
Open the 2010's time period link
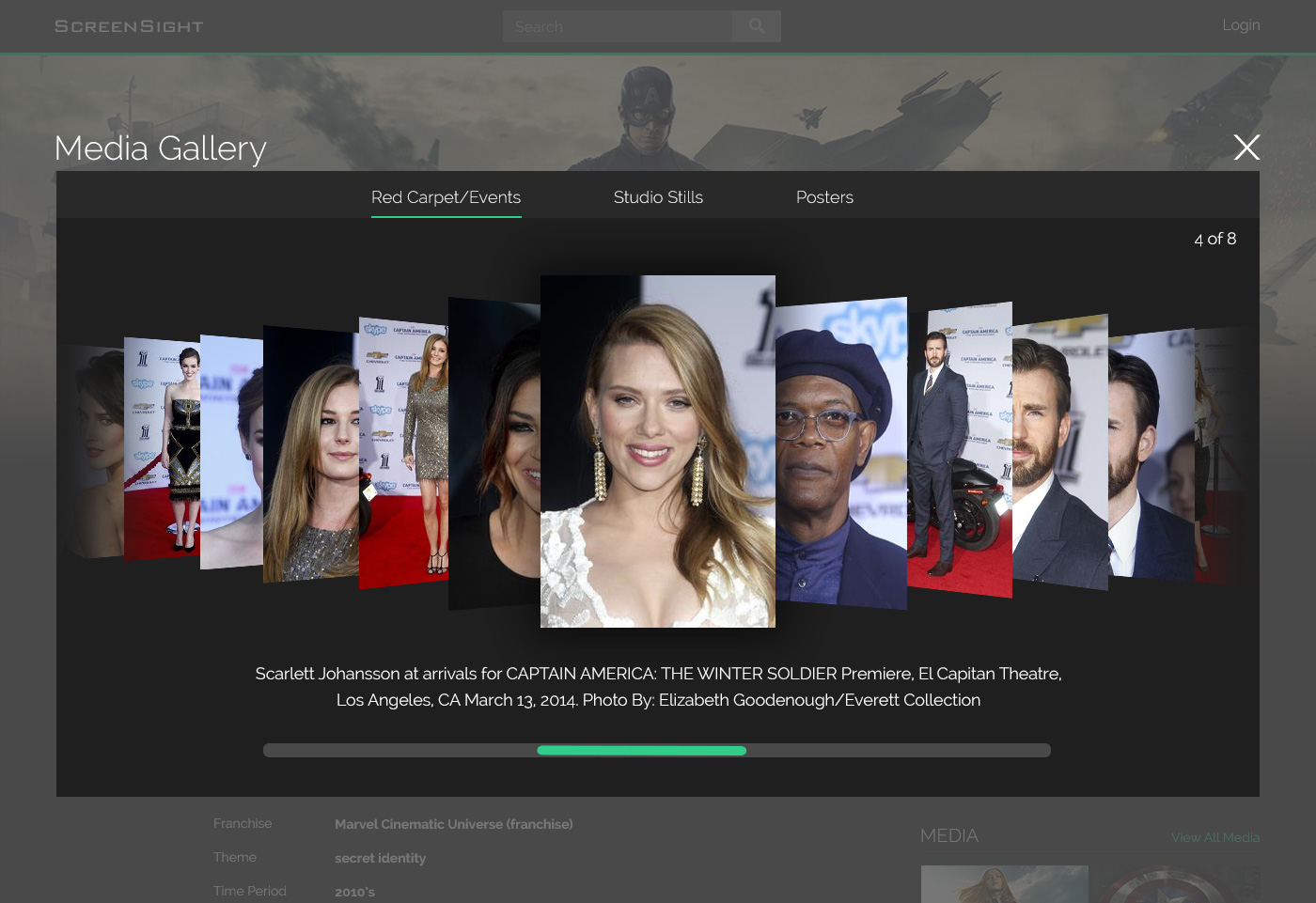point(355,892)
